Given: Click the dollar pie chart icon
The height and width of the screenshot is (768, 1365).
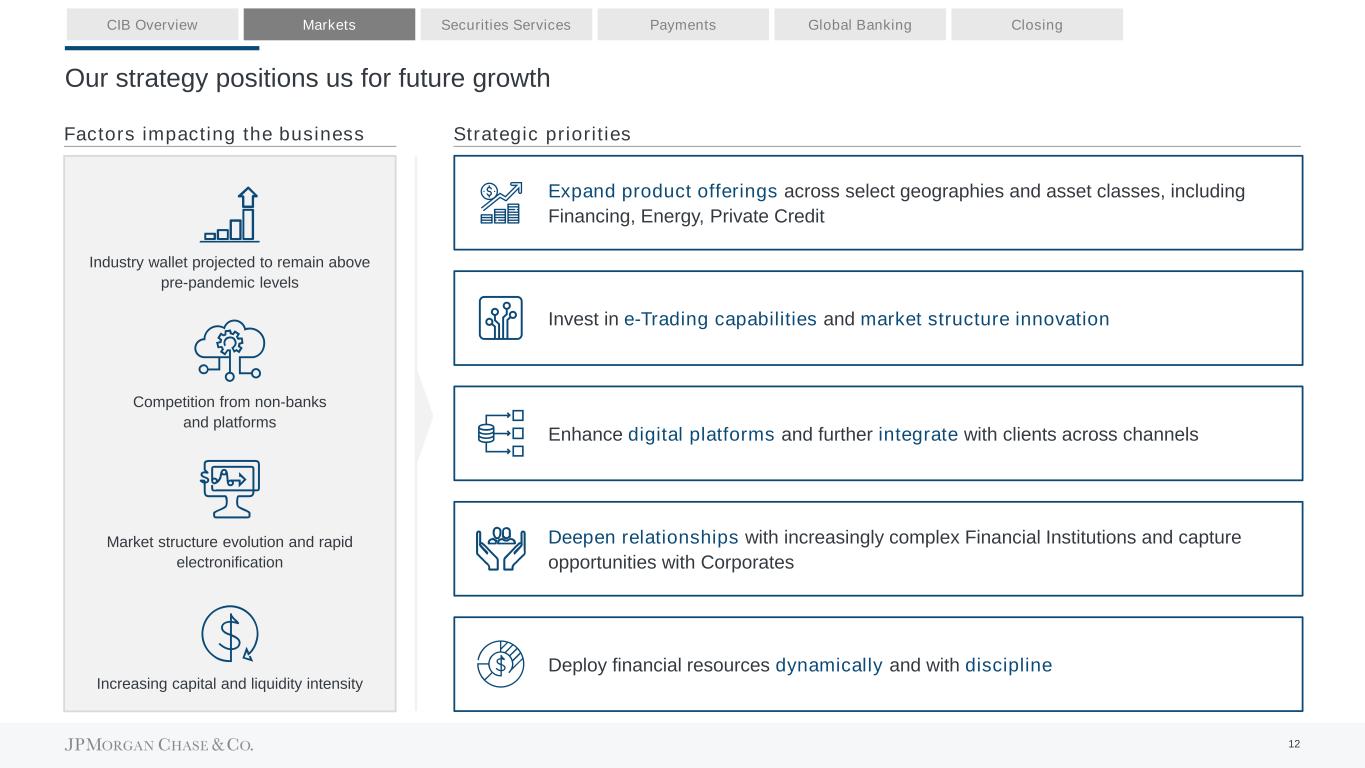Looking at the screenshot, I should [x=500, y=664].
